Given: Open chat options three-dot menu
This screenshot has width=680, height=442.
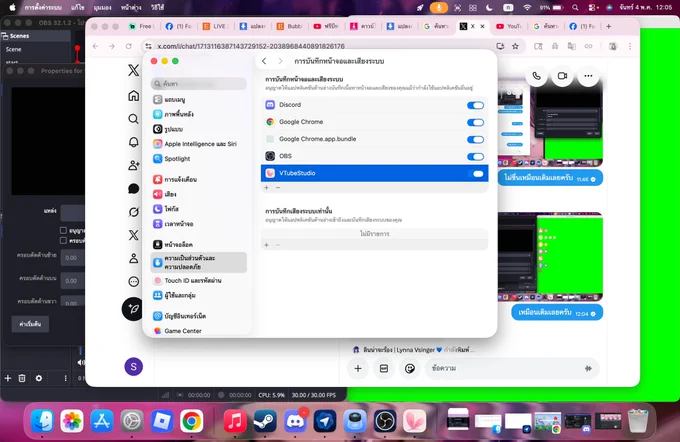Looking at the screenshot, I should [x=588, y=76].
